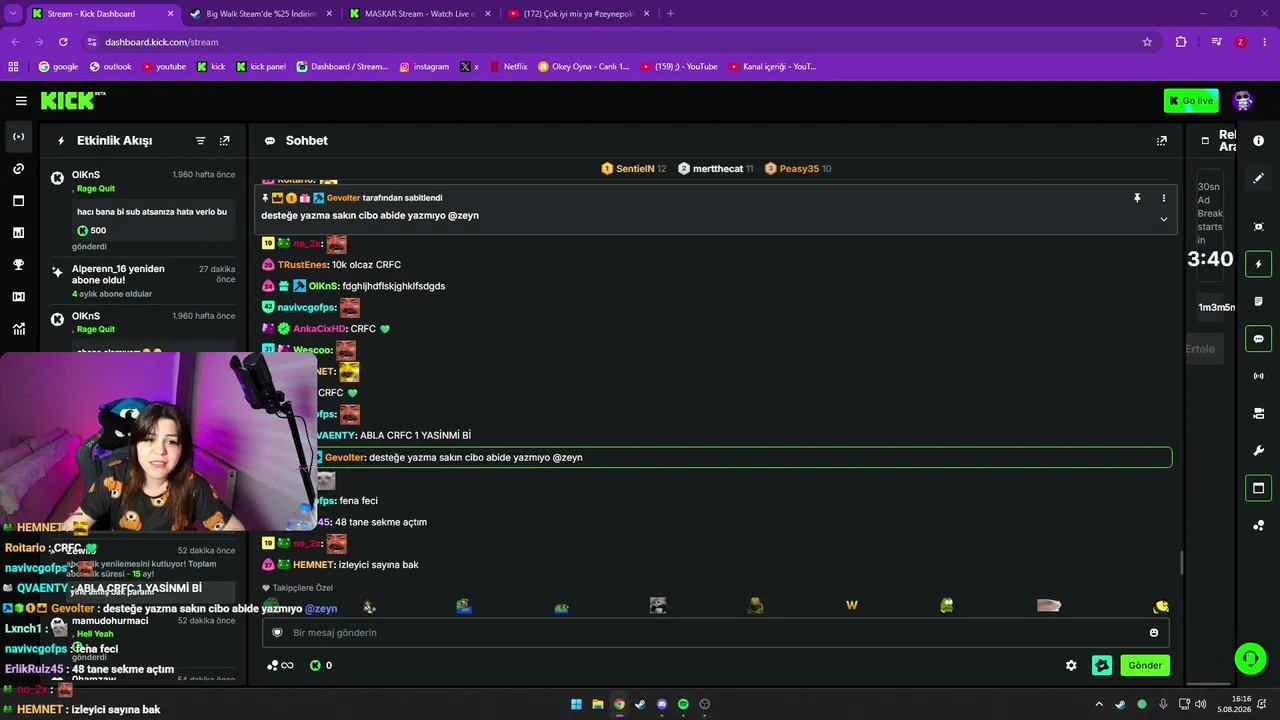Image resolution: width=1280 pixels, height=720 pixels.
Task: Open the profile avatar menu
Action: click(x=1243, y=101)
